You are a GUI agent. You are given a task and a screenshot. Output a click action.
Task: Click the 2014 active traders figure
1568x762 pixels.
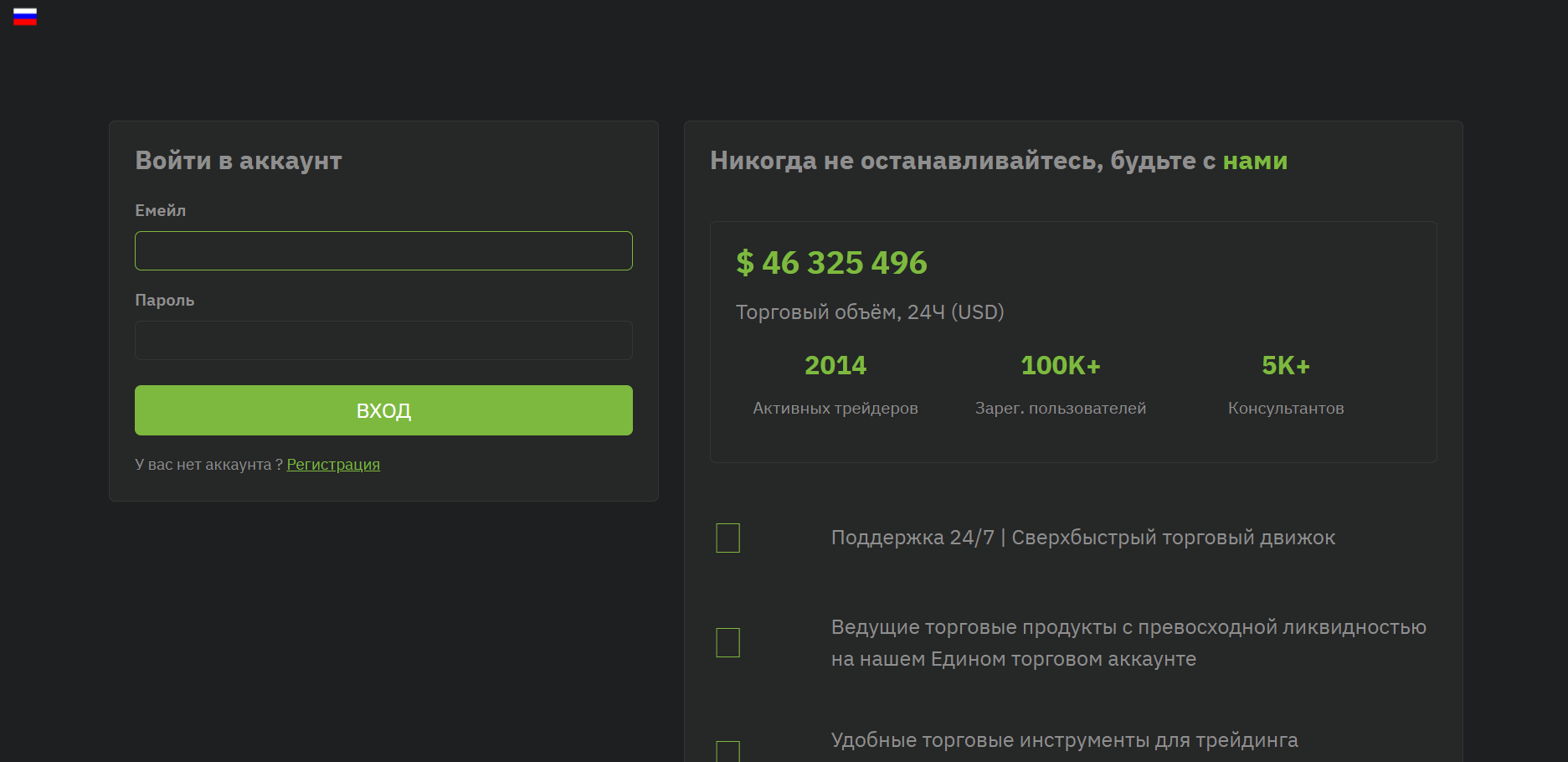click(835, 365)
